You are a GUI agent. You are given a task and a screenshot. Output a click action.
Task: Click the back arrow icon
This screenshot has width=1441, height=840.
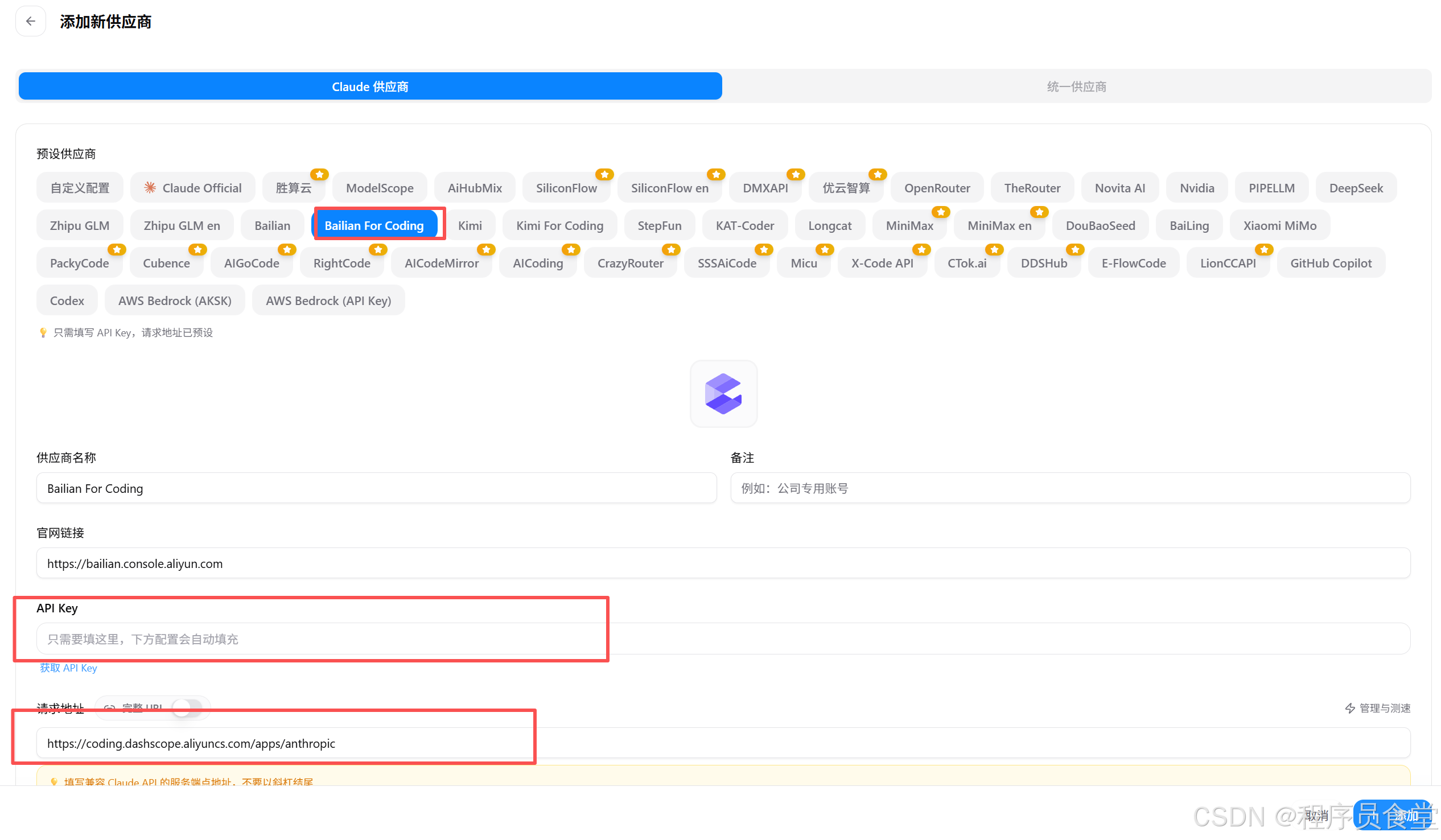(30, 21)
